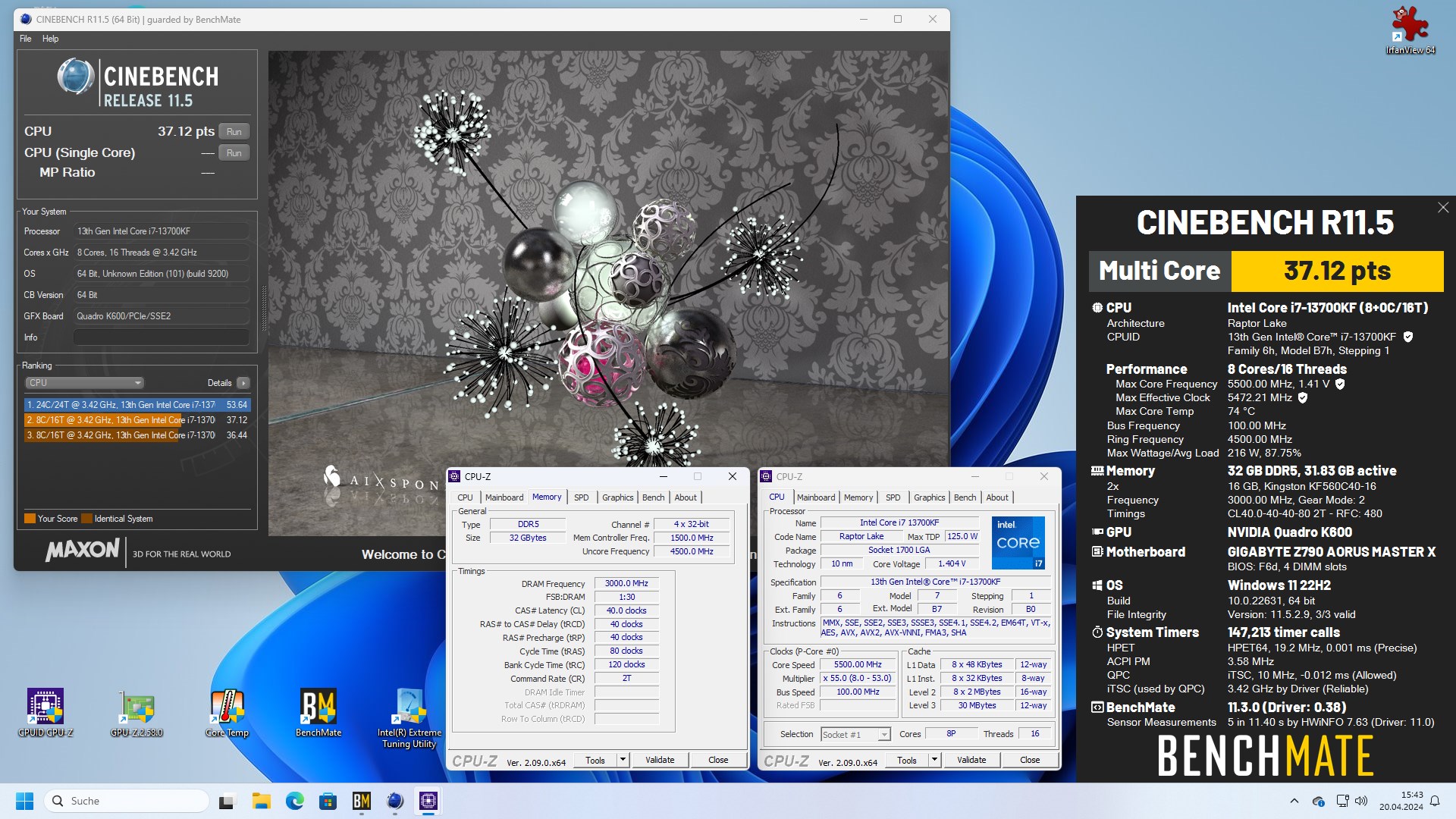Open File Explorer from the taskbar

[x=262, y=801]
